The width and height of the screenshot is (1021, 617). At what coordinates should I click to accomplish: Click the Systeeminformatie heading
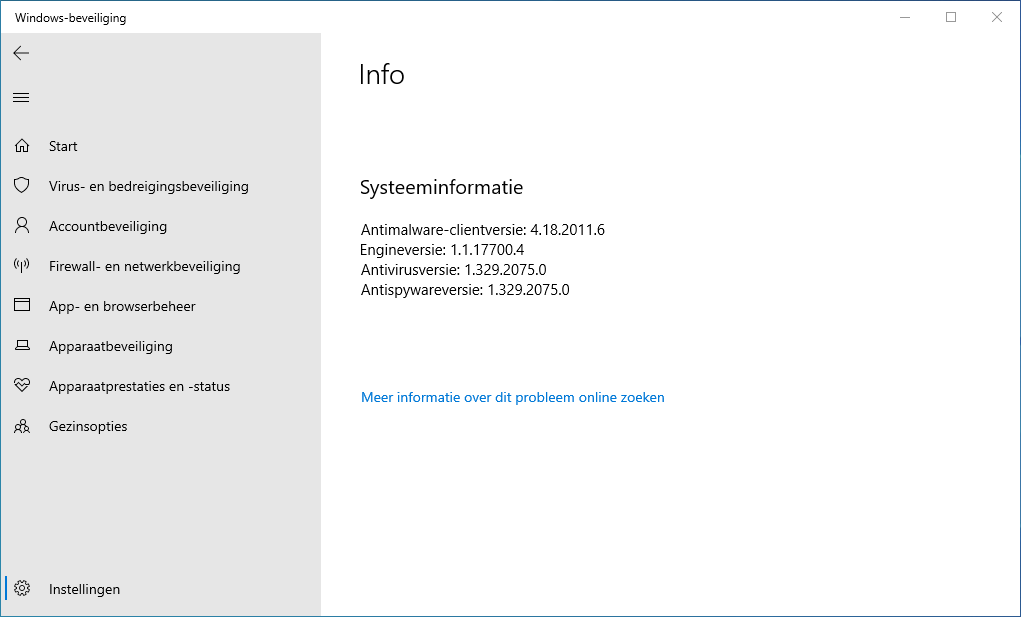441,188
